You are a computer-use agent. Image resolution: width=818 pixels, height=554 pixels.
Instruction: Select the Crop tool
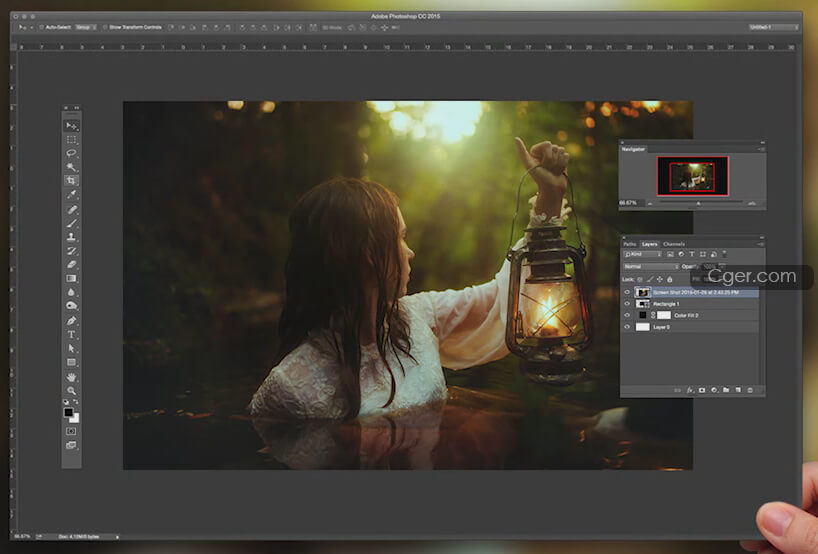(x=71, y=180)
